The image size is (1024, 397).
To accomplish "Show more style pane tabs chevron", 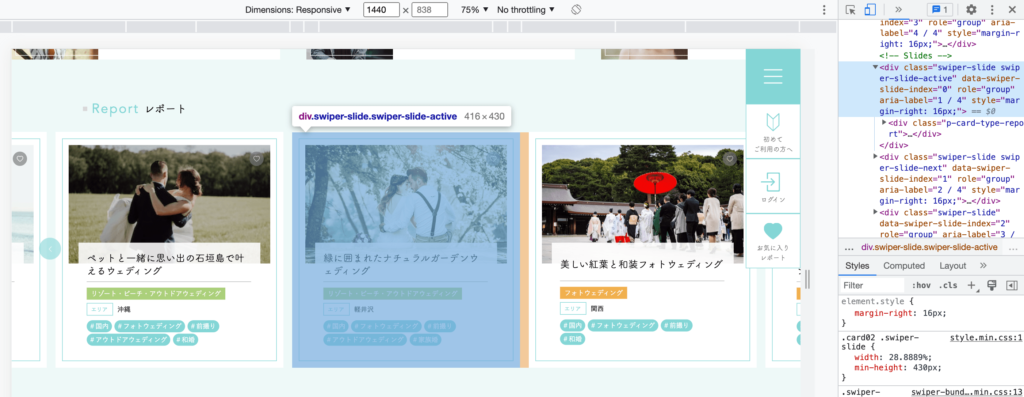I will [x=983, y=266].
